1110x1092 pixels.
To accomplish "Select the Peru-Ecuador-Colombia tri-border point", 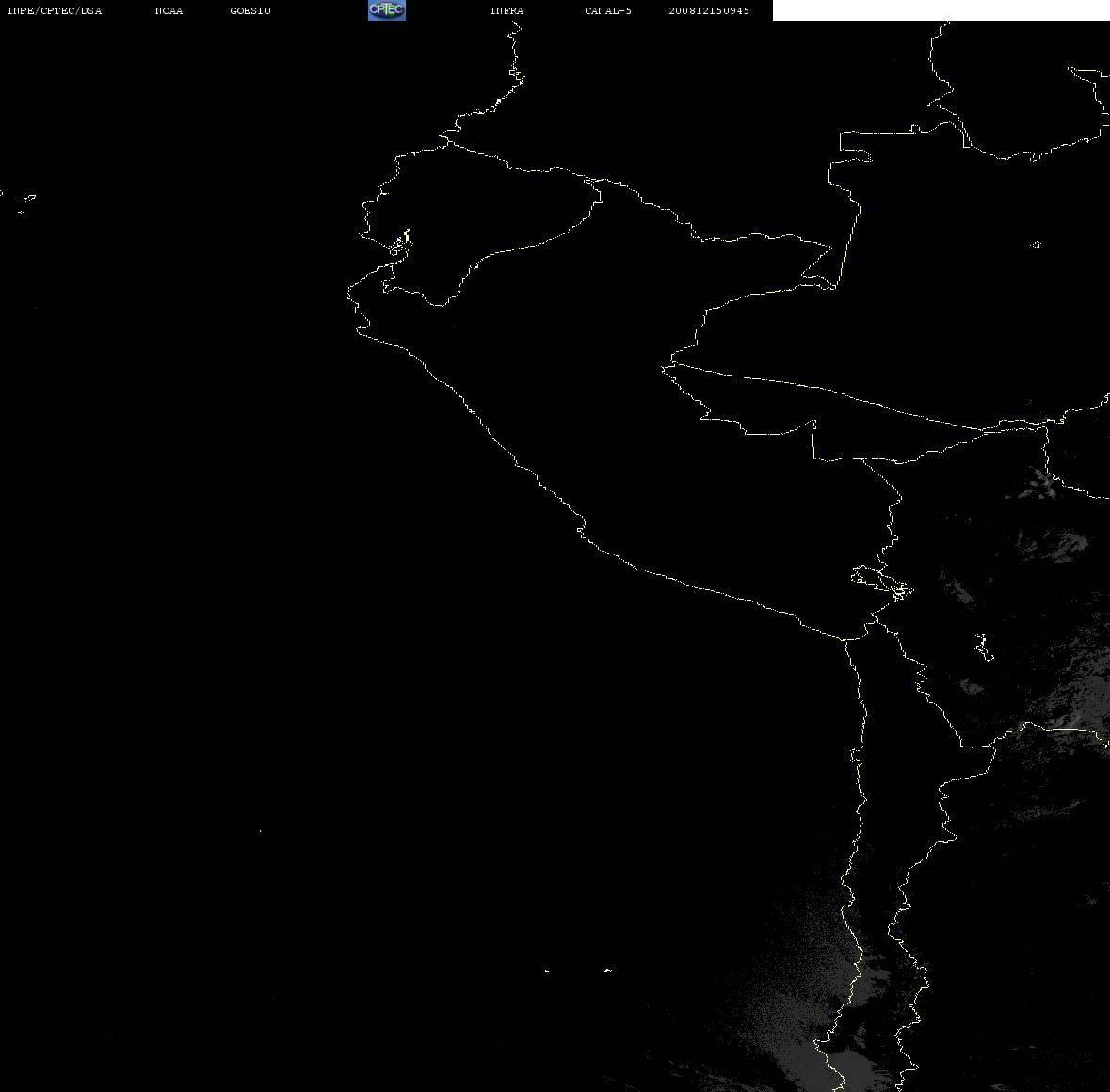I will click(593, 181).
